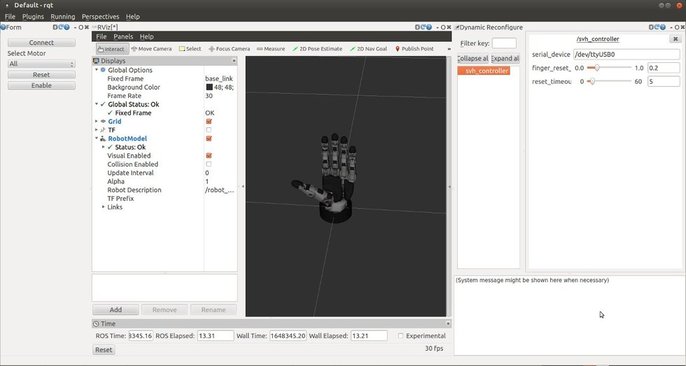Activate the Publish Point tool
The image size is (686, 366).
click(414, 49)
